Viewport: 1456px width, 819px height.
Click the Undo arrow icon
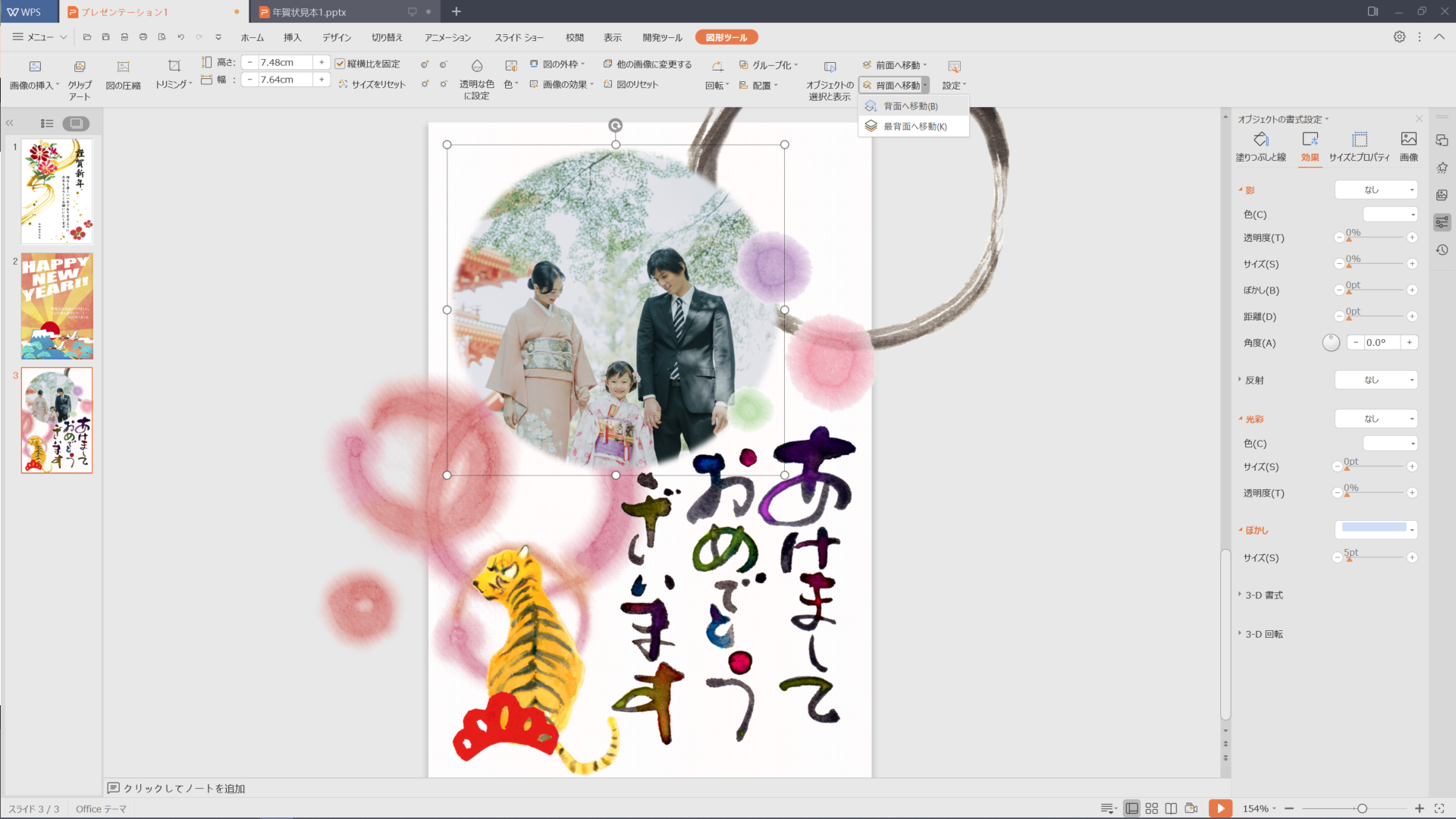(180, 37)
